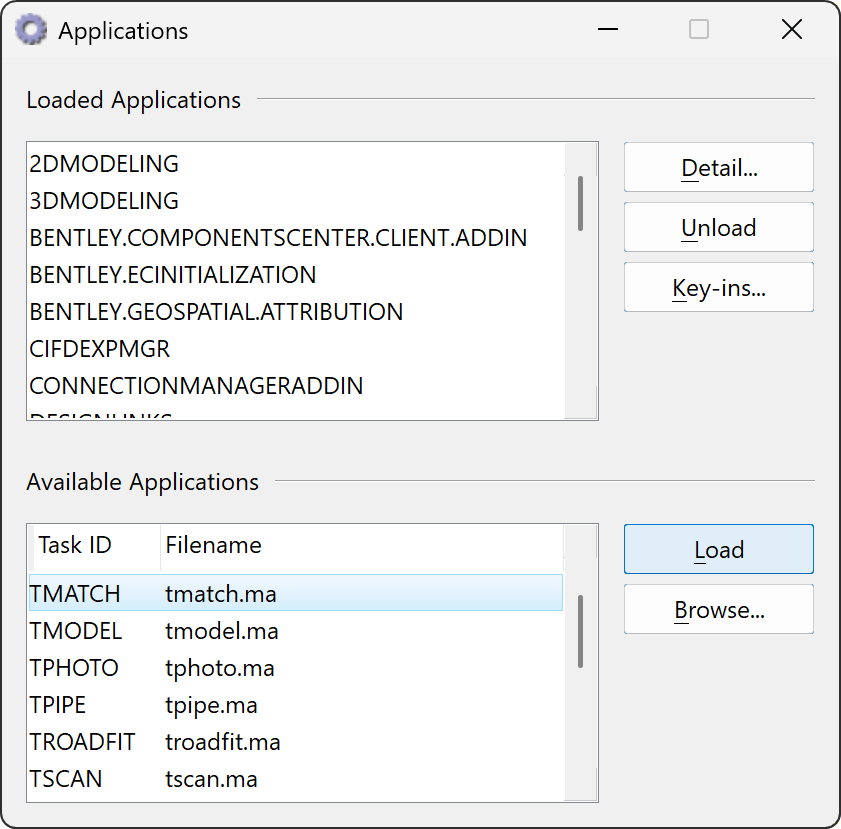Select 2DMODELING in Loaded Applications
This screenshot has height=829, width=841.
(296, 164)
